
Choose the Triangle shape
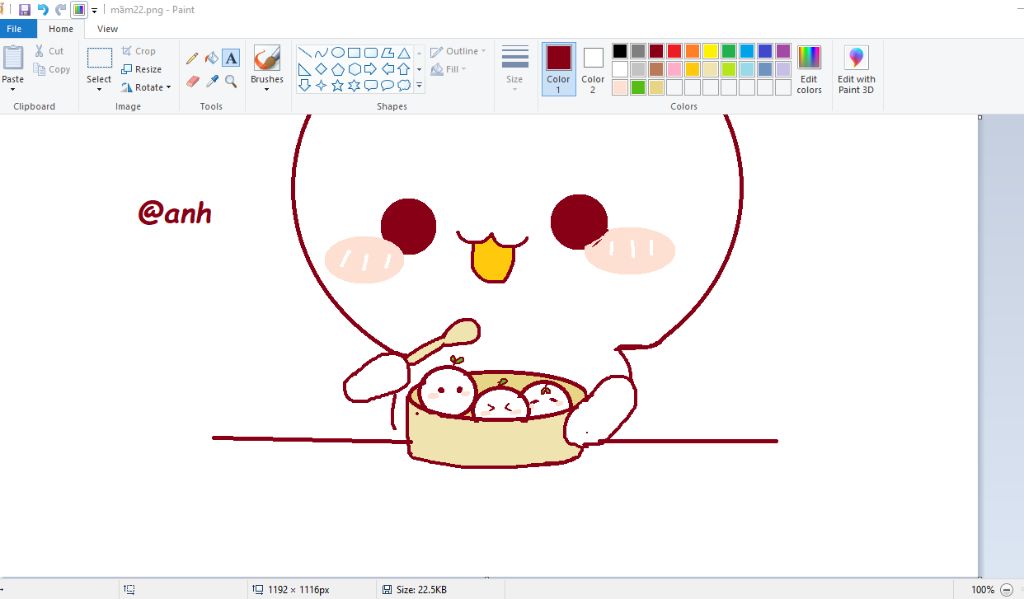tap(404, 53)
